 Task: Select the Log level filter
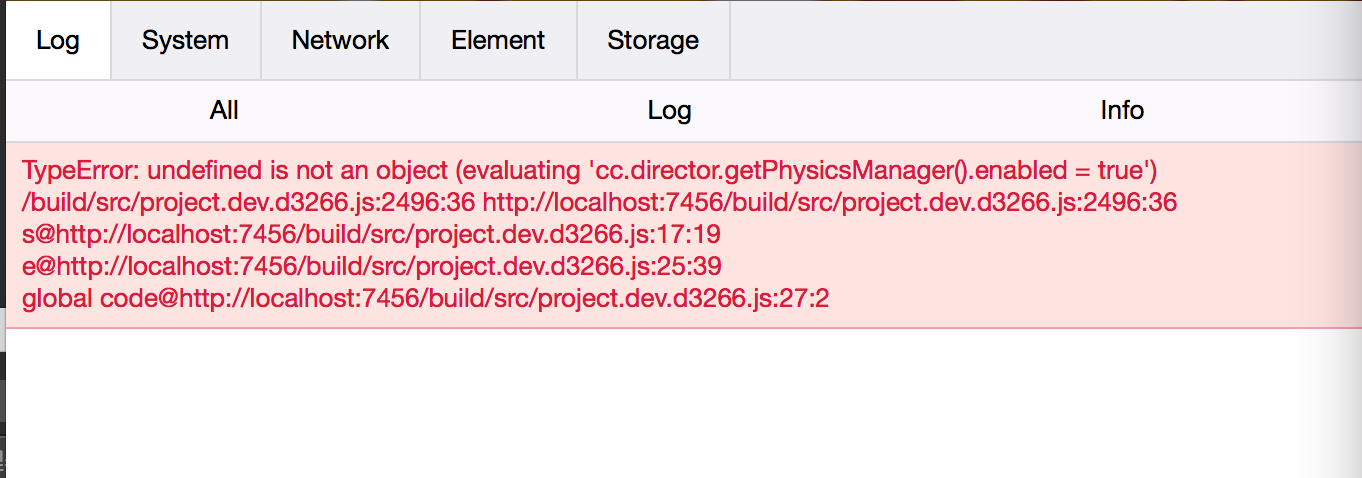pos(669,111)
